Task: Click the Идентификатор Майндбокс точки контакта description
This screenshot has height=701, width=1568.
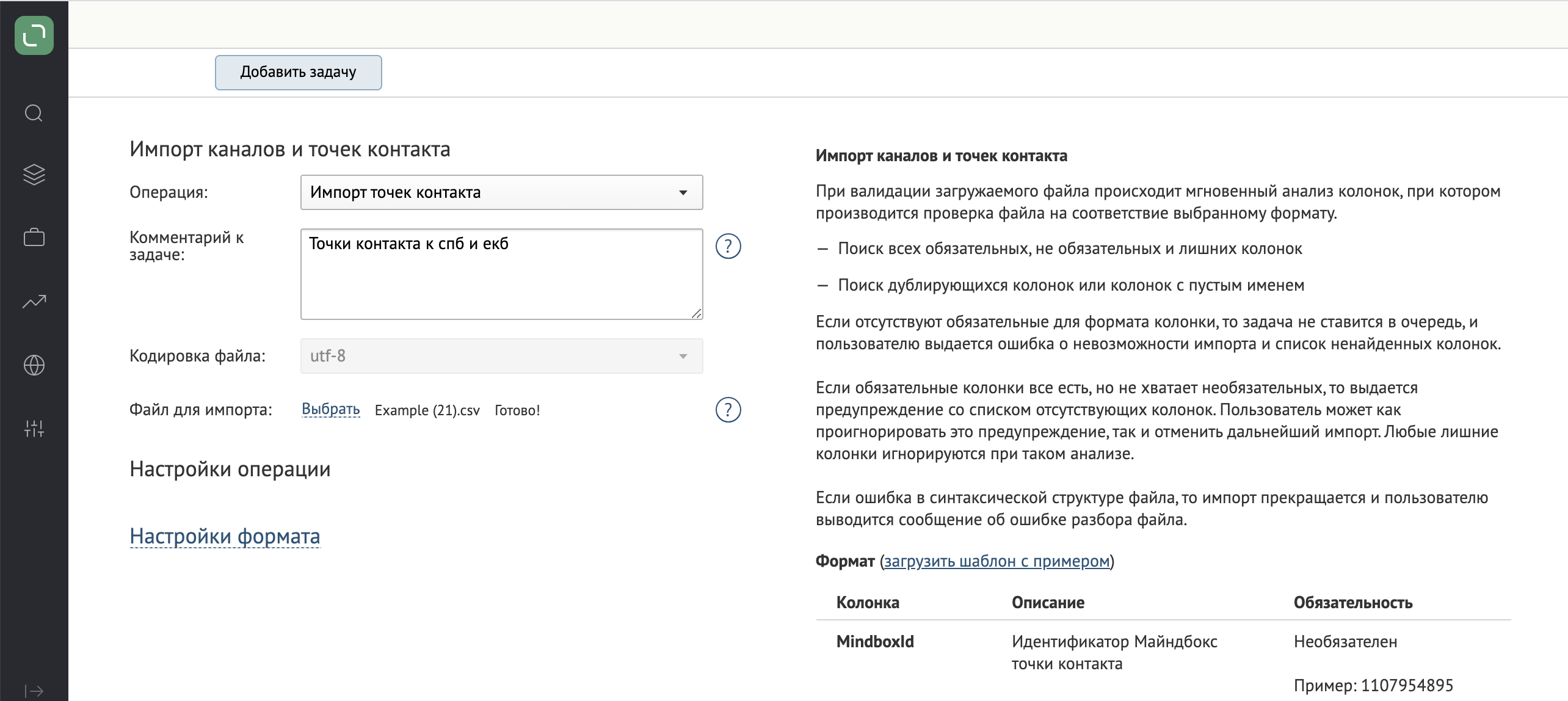Action: click(1114, 653)
